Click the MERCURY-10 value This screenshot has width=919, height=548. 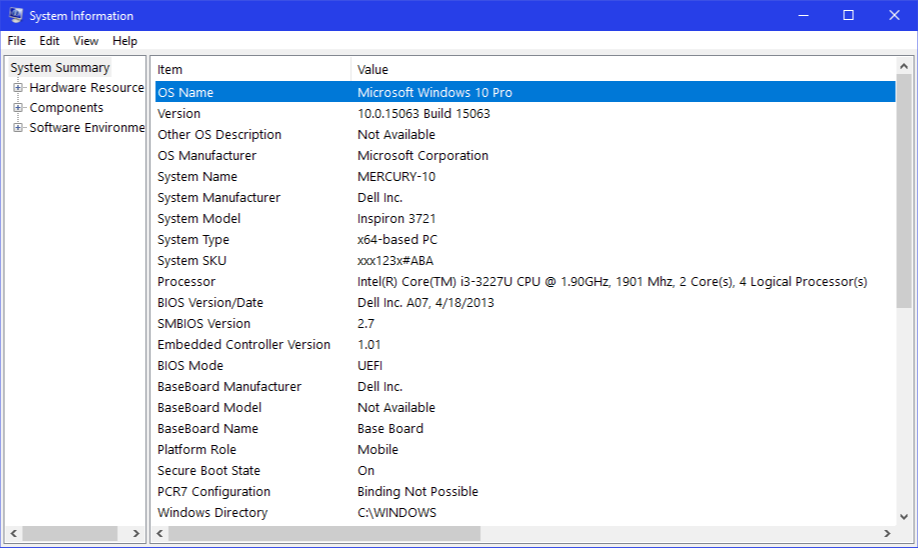[396, 177]
